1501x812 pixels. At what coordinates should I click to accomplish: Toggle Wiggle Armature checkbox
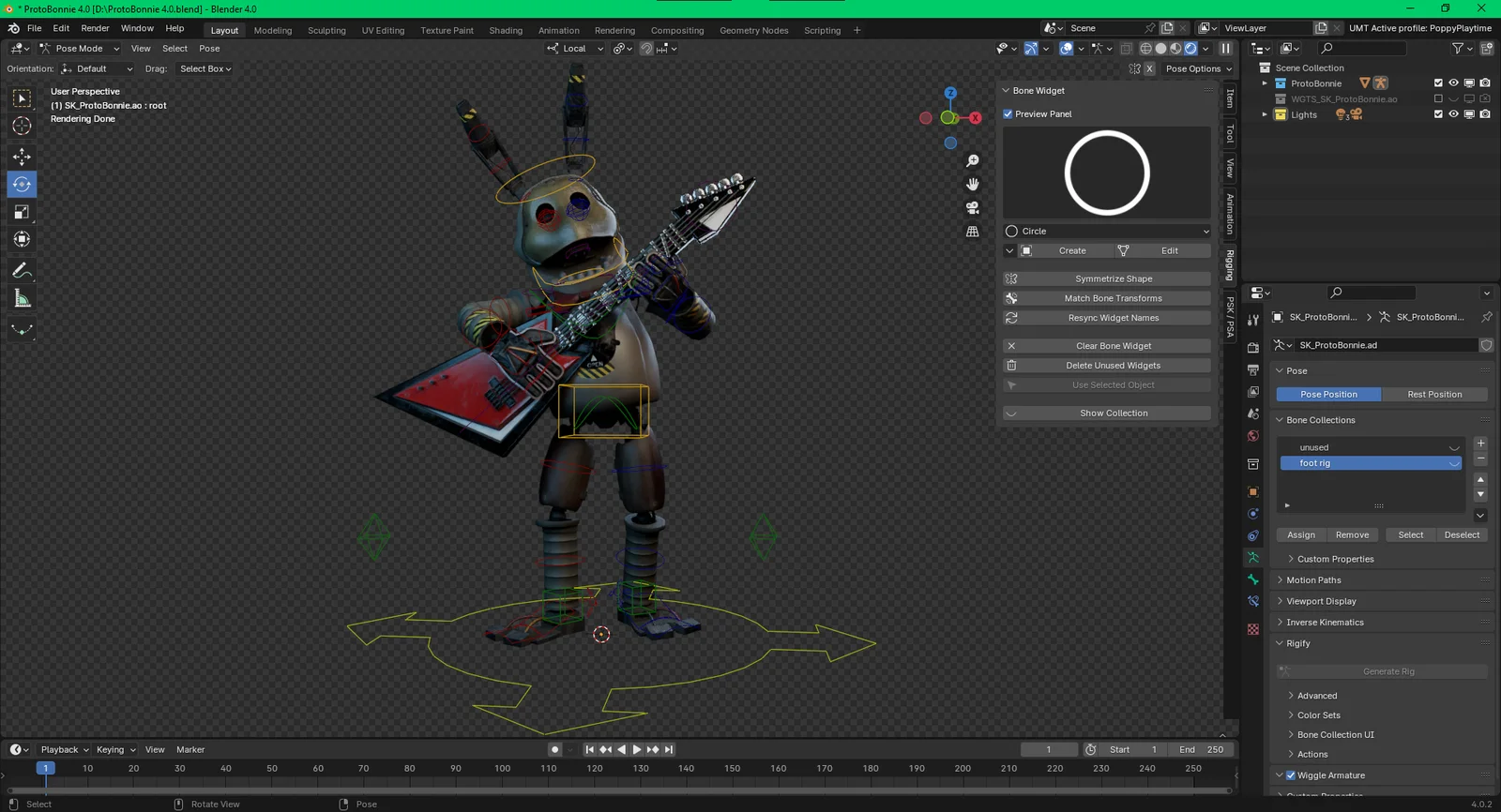pyautogui.click(x=1291, y=775)
